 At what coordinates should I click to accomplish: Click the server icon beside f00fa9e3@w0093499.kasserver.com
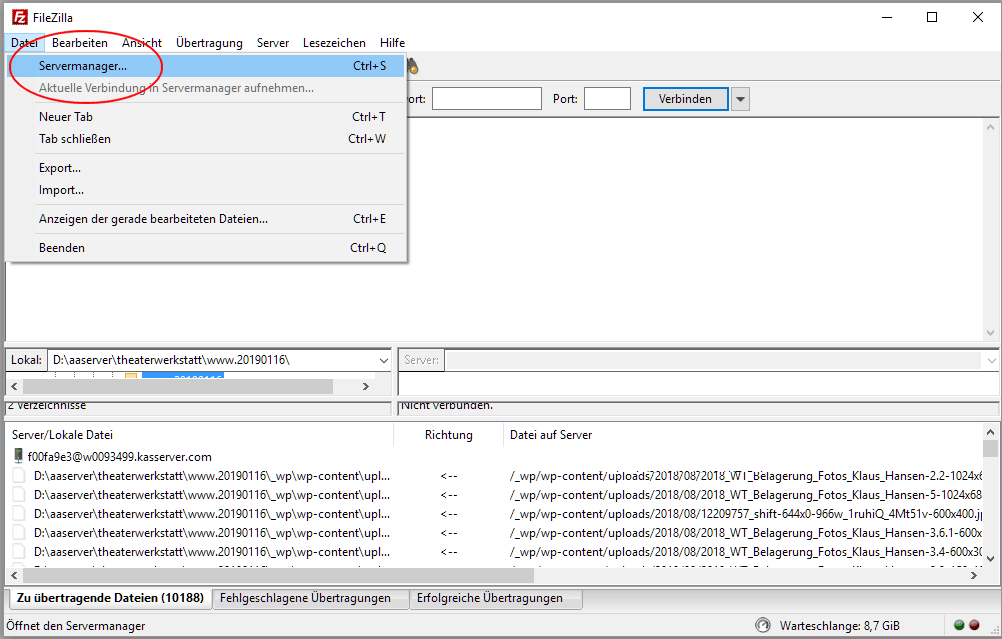pyautogui.click(x=19, y=456)
